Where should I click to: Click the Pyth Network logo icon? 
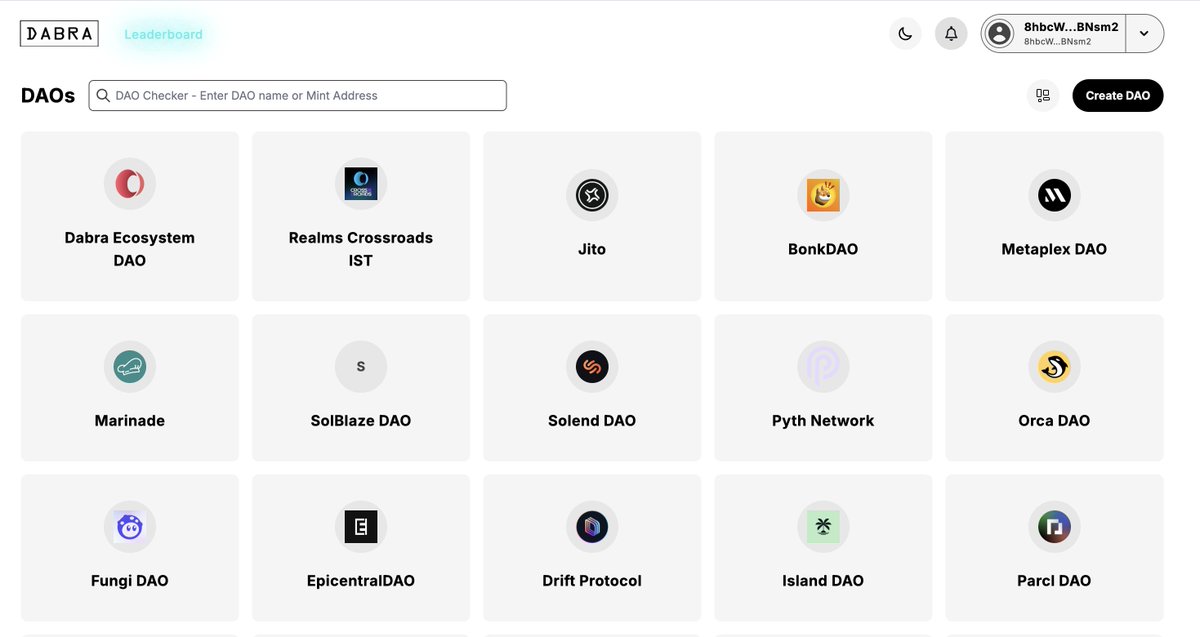click(x=823, y=367)
